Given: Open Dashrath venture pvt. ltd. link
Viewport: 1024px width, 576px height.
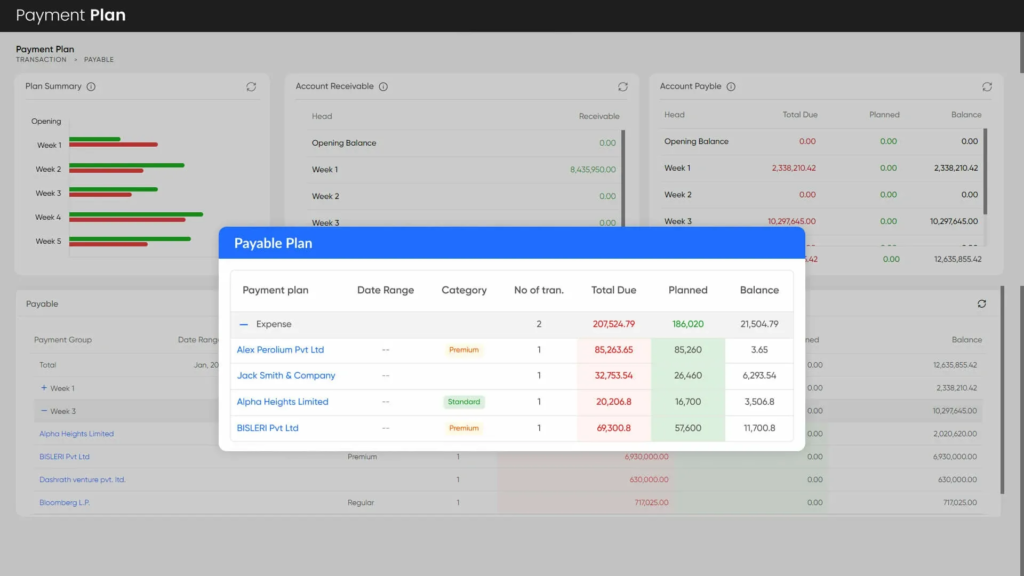Looking at the screenshot, I should (x=82, y=479).
